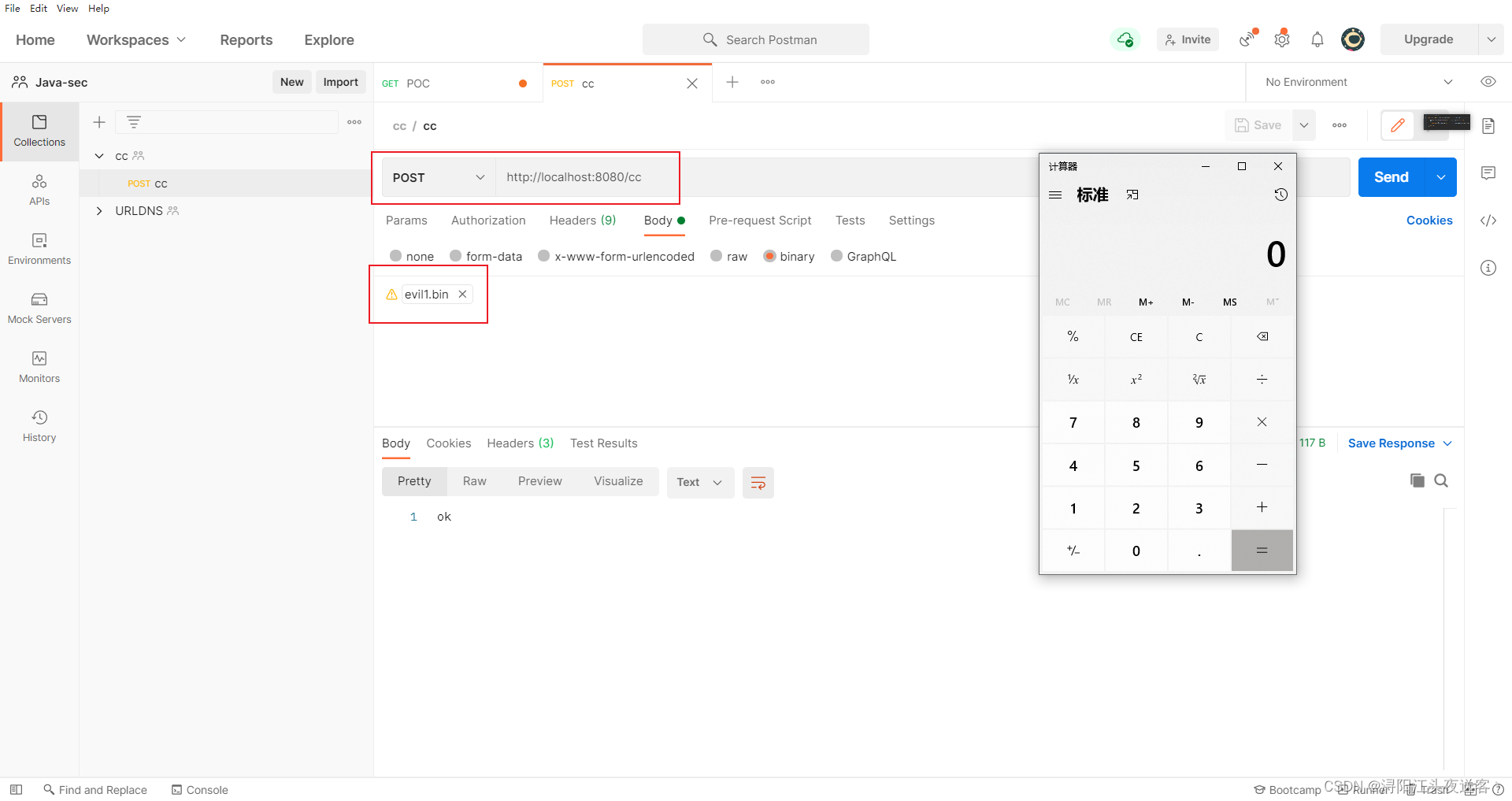Viewport: 1512px width, 801px height.
Task: Open the Cookies link
Action: point(1429,221)
